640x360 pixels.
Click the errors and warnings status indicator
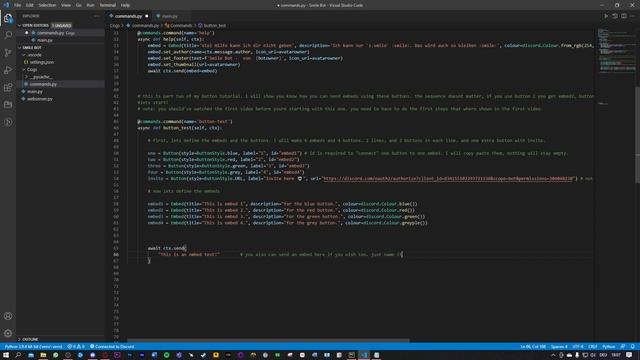pos(76,347)
